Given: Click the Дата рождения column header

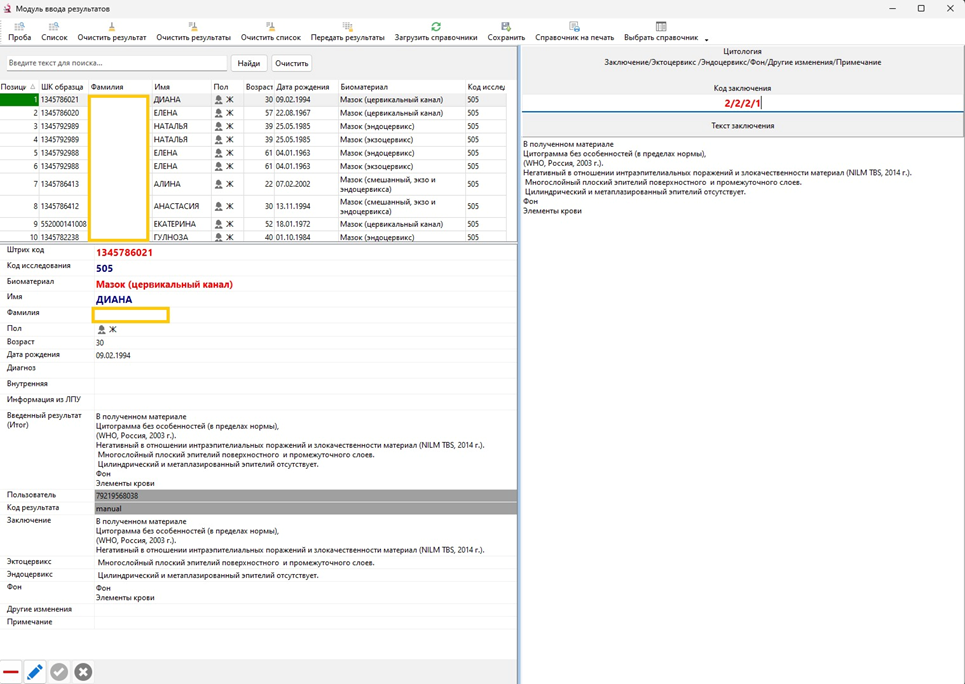Looking at the screenshot, I should (306, 87).
